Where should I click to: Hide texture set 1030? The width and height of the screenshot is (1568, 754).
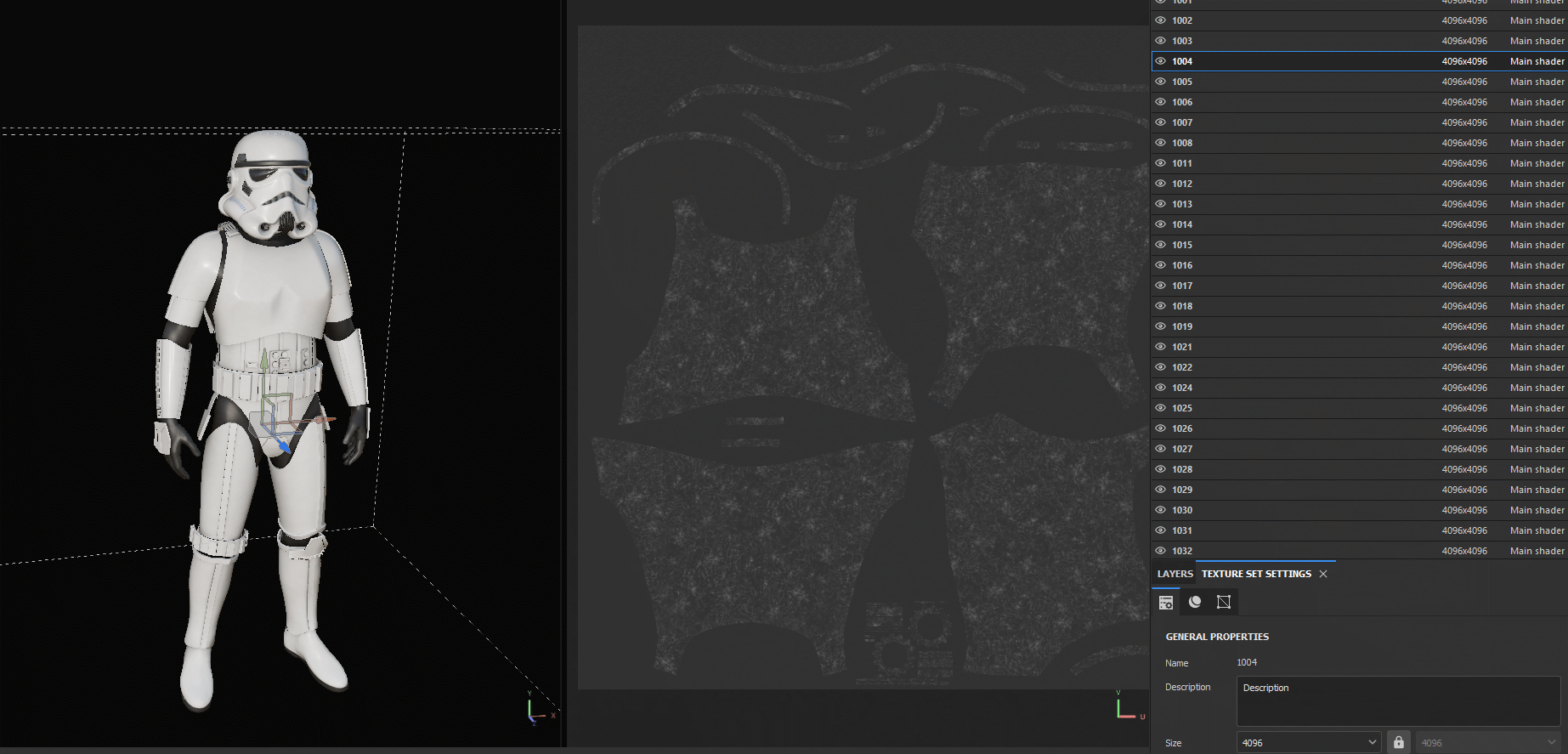[x=1160, y=510]
